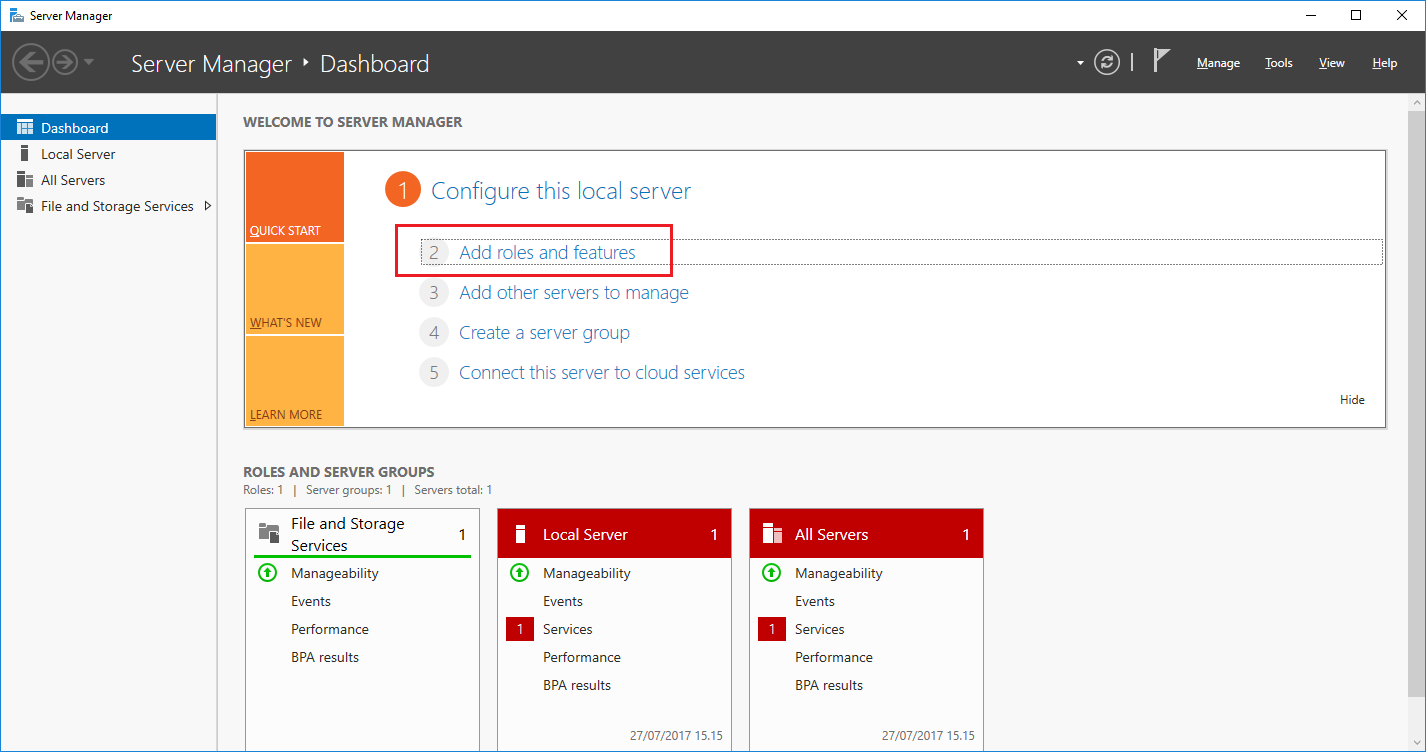Open the Dashboard sidebar icon
Image resolution: width=1426 pixels, height=752 pixels.
pyautogui.click(x=27, y=127)
